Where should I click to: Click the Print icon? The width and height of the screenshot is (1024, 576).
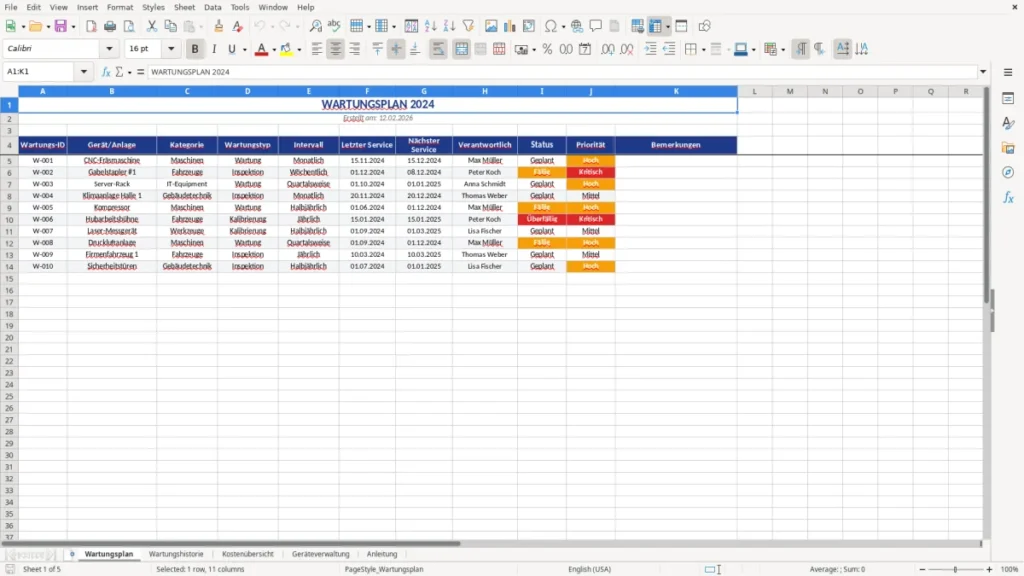tap(110, 26)
